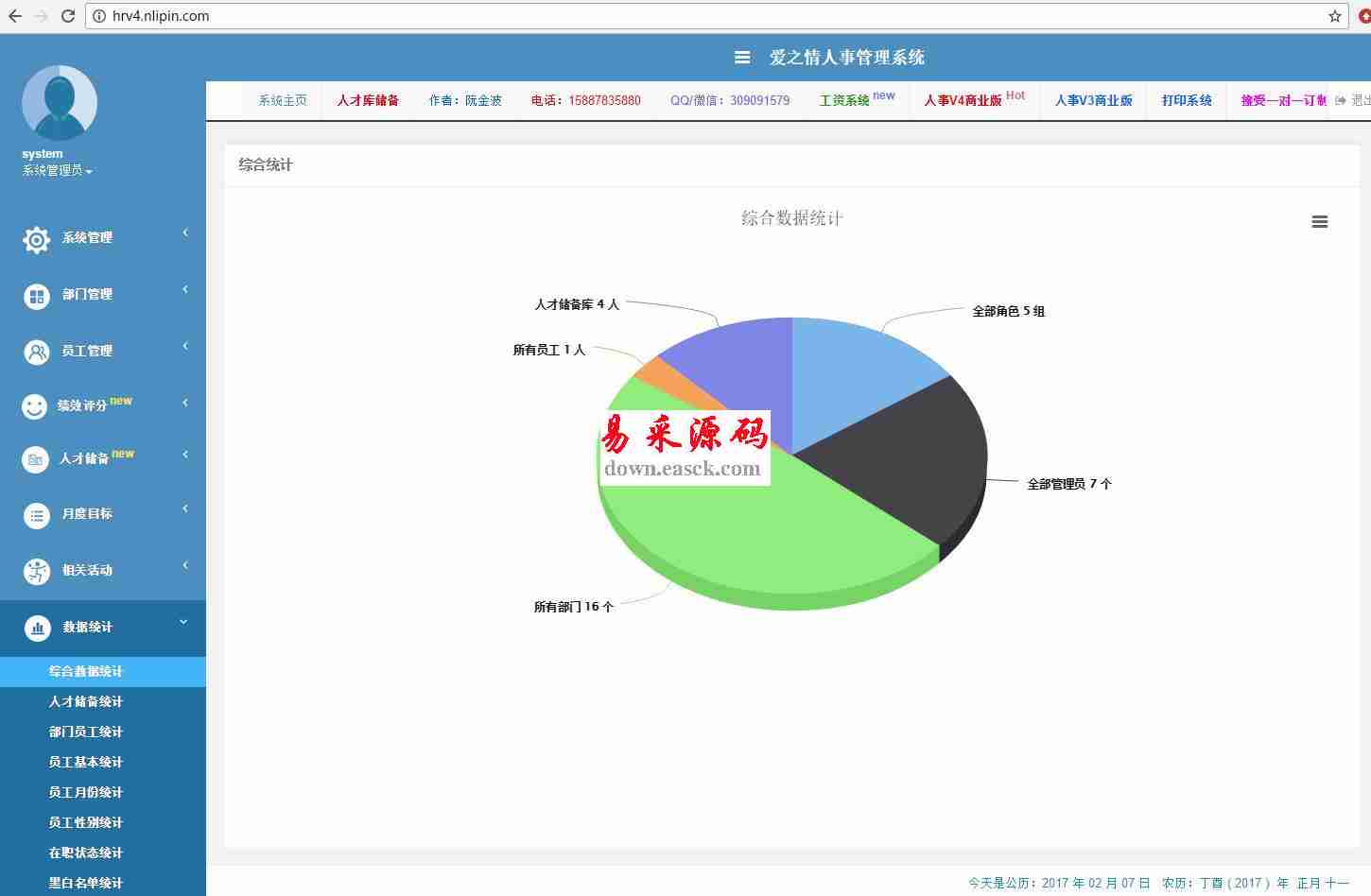
Task: Bookmark page with the star icon
Action: [x=1334, y=16]
